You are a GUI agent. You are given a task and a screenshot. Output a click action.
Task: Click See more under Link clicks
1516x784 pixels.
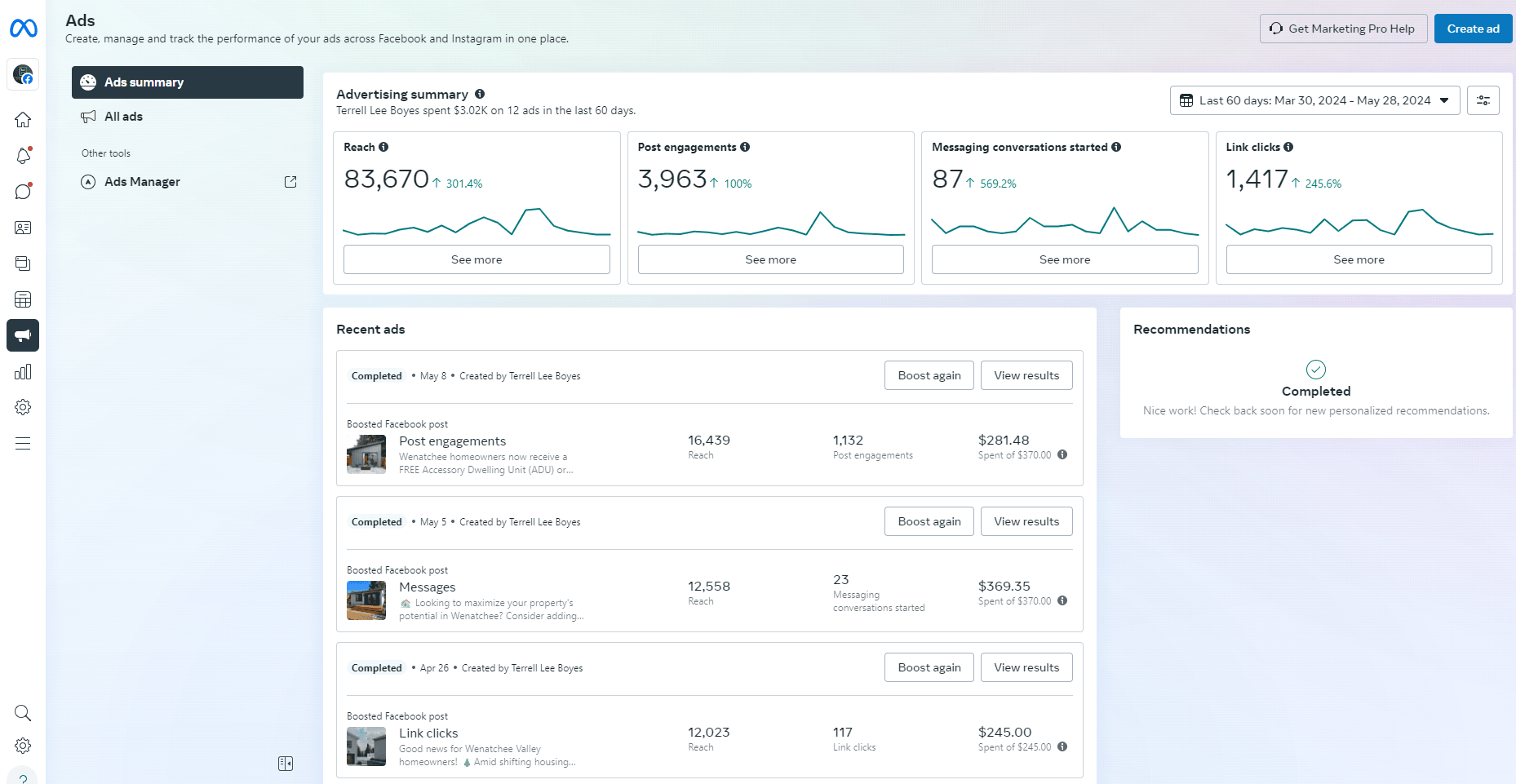1359,259
